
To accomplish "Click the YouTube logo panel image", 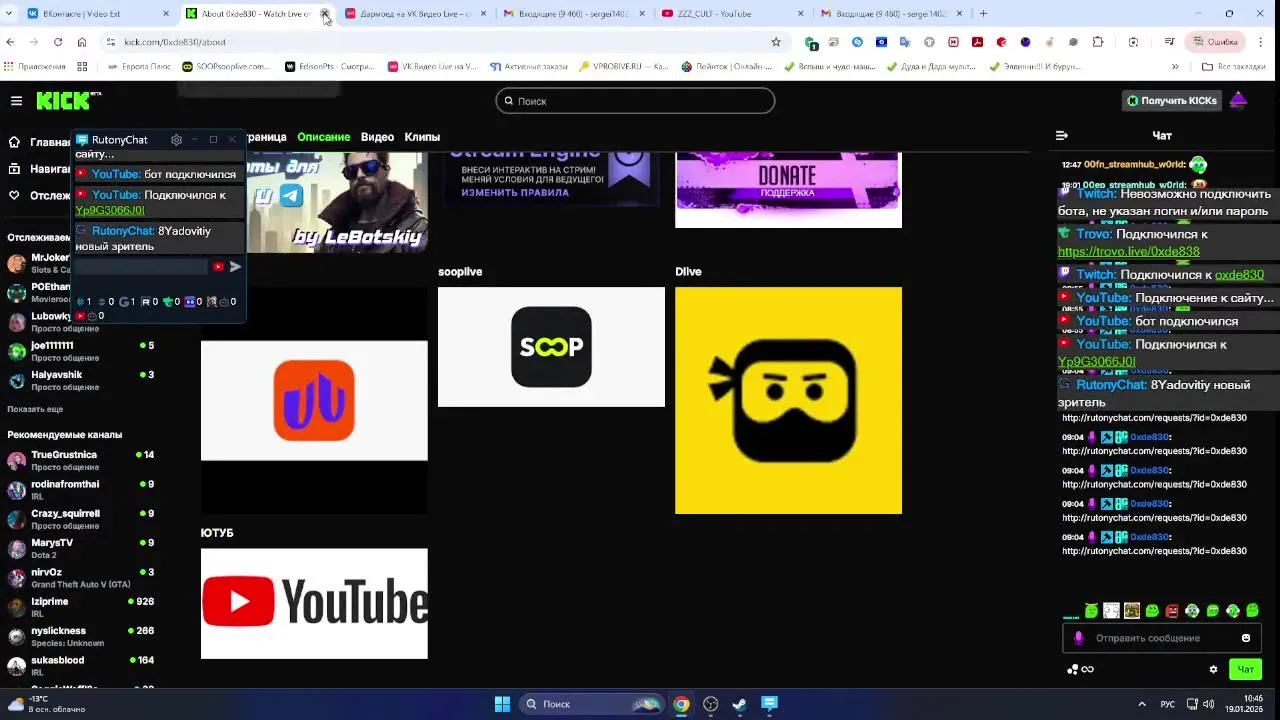I will click(x=314, y=604).
